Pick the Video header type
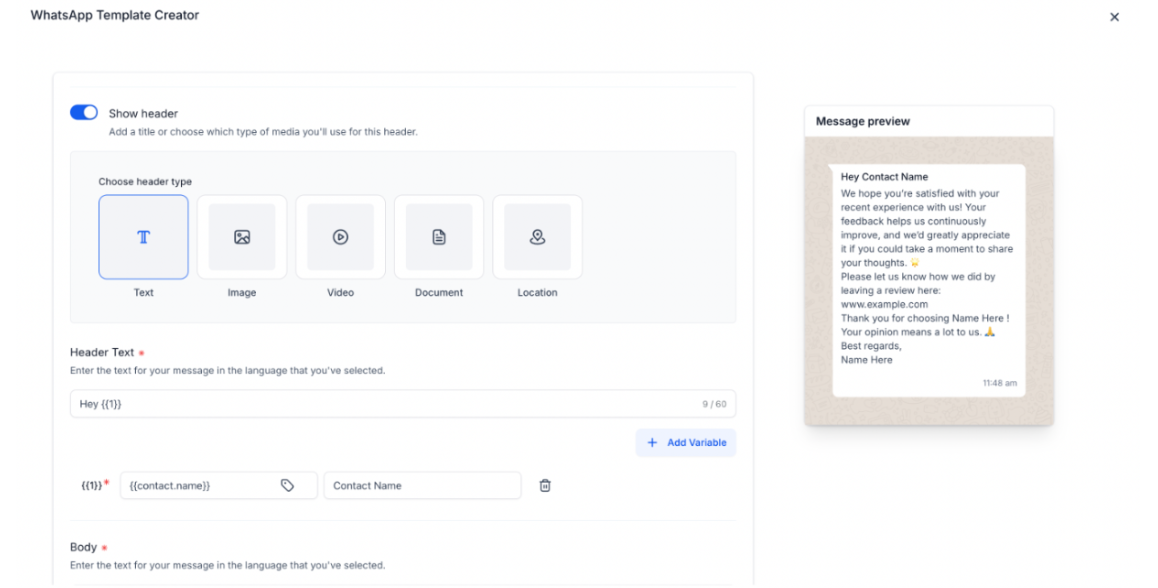This screenshot has height=588, width=1158. coord(340,237)
